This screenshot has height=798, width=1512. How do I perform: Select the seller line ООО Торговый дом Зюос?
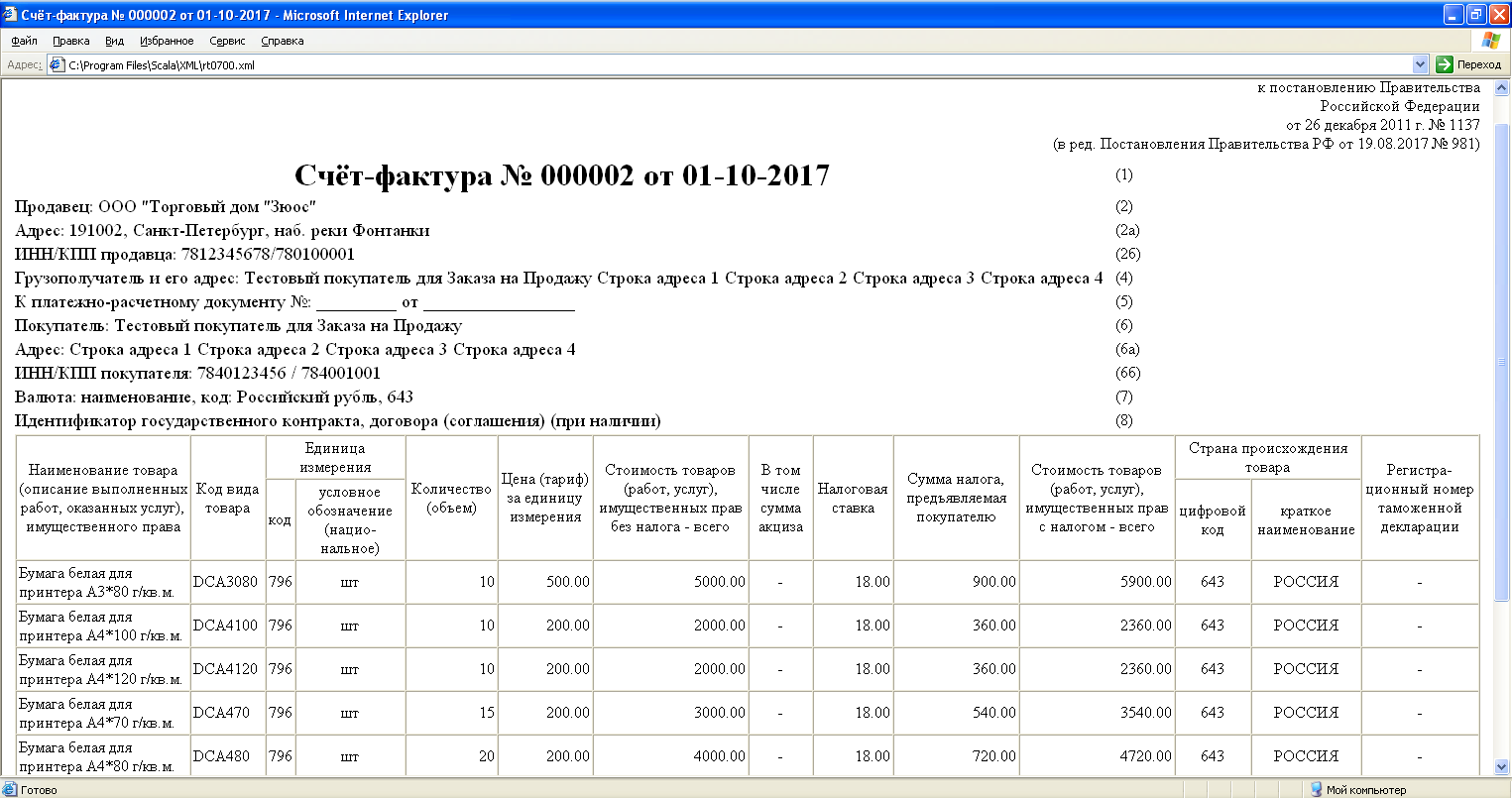pyautogui.click(x=166, y=206)
